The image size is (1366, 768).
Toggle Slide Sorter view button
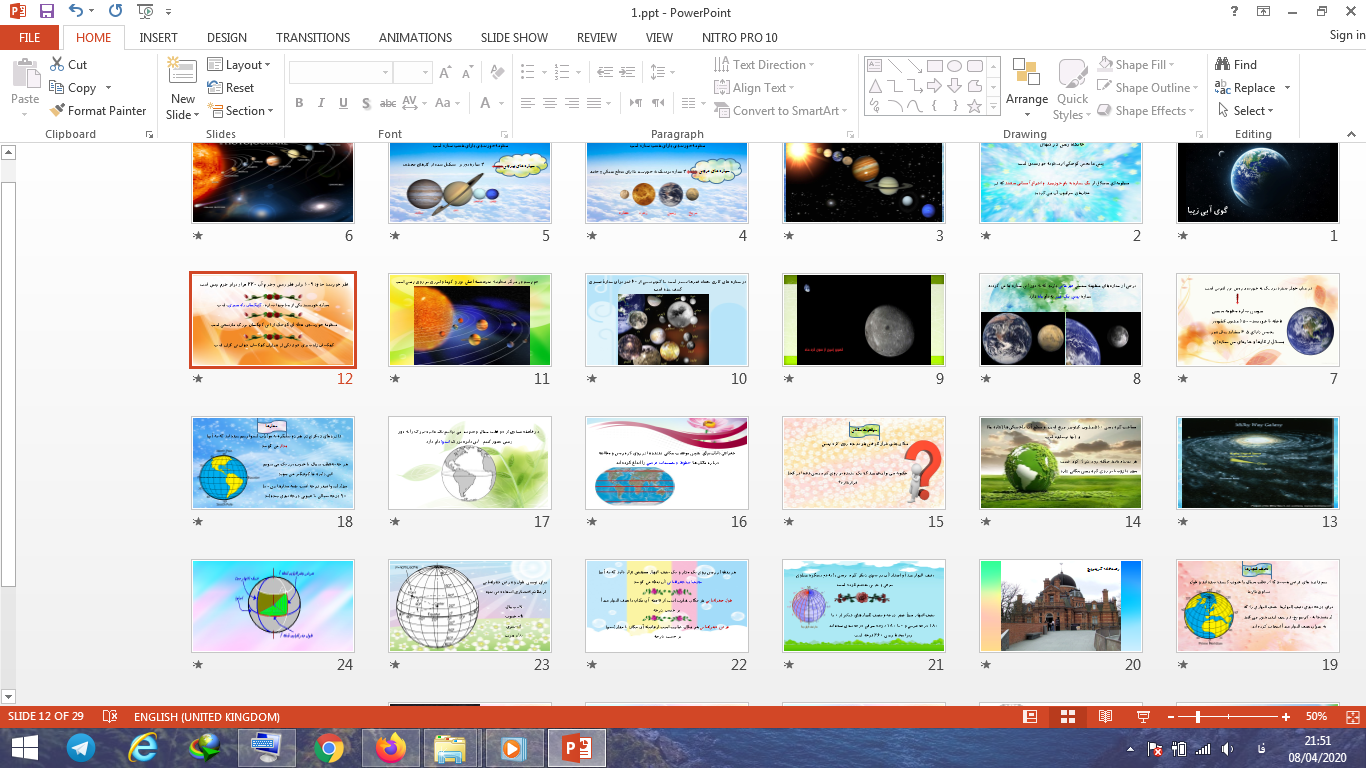(1067, 717)
